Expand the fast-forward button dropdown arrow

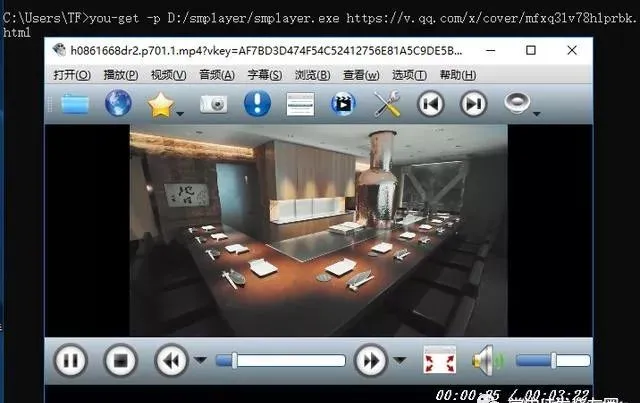coord(400,361)
